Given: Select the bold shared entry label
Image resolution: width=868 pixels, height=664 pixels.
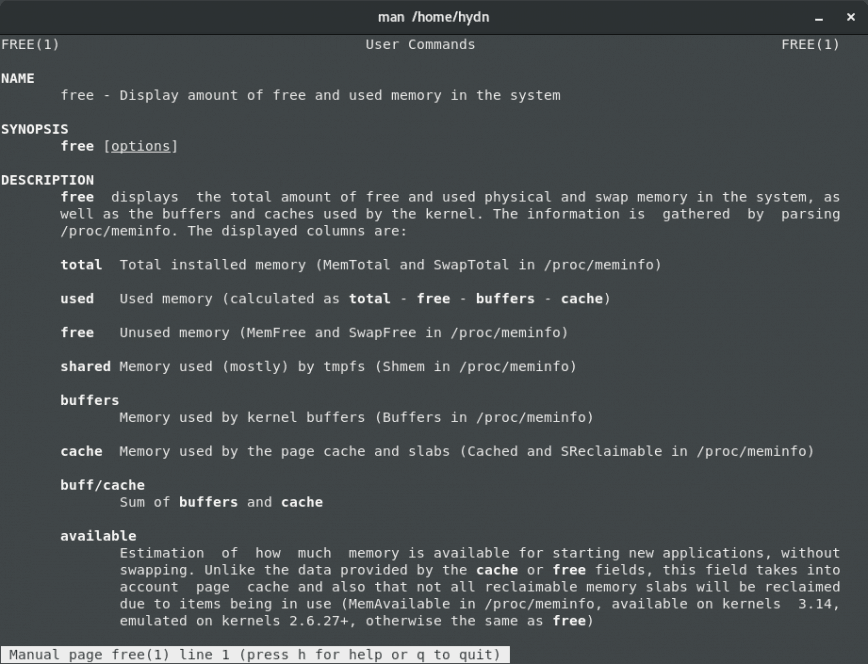Looking at the screenshot, I should [85, 366].
